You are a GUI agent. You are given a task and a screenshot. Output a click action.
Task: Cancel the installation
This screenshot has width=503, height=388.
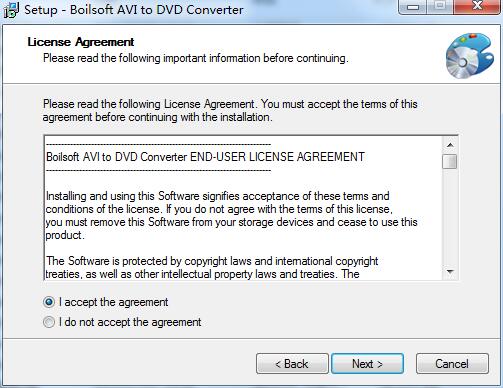pos(452,364)
